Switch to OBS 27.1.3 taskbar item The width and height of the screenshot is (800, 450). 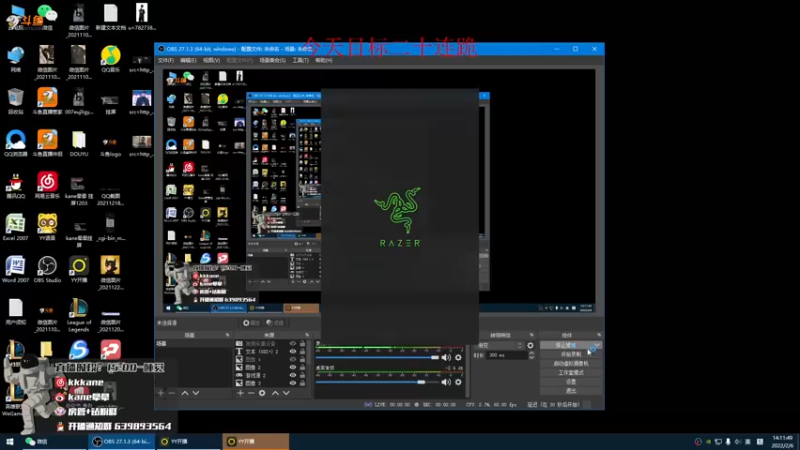pyautogui.click(x=121, y=441)
